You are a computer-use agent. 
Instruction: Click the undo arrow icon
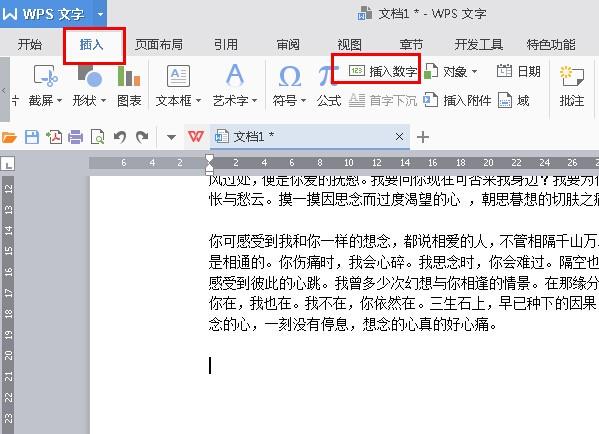click(x=120, y=137)
